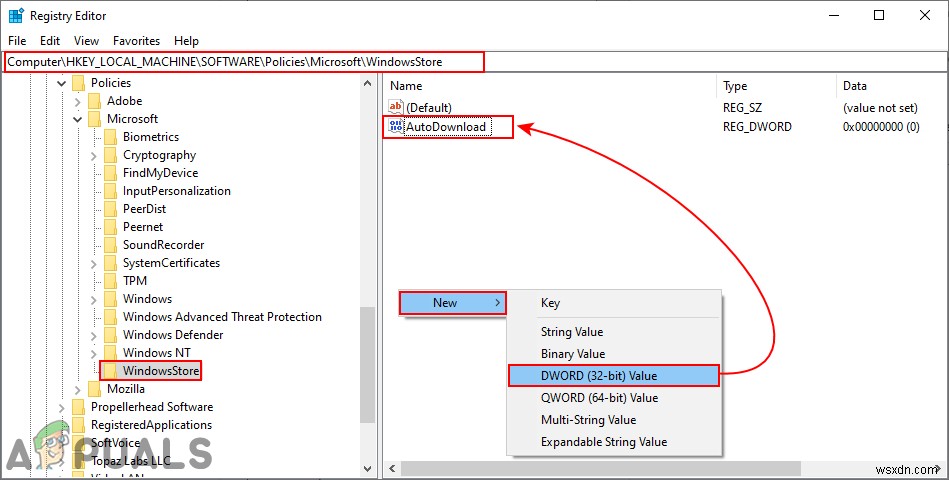Image resolution: width=949 pixels, height=480 pixels.
Task: Collapse the Policies tree node
Action: click(x=62, y=83)
